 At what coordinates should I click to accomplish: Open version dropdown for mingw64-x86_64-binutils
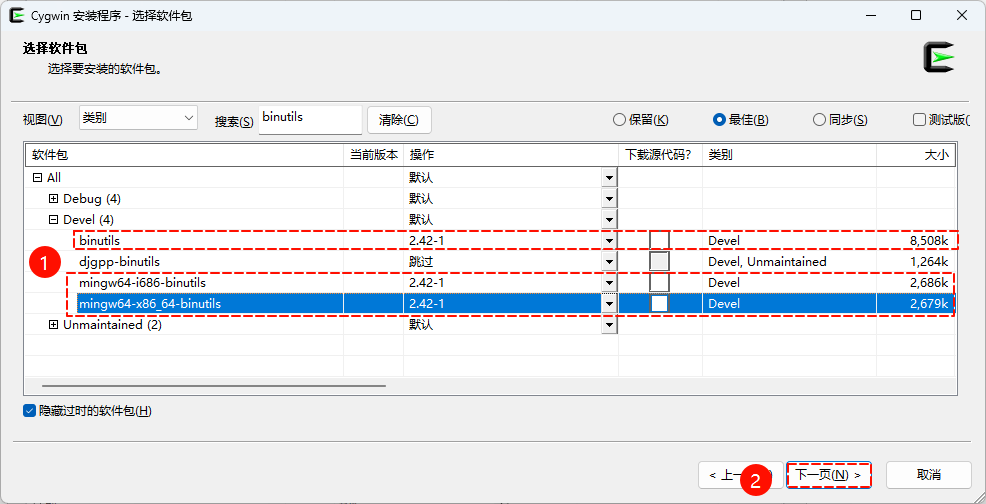click(x=609, y=303)
